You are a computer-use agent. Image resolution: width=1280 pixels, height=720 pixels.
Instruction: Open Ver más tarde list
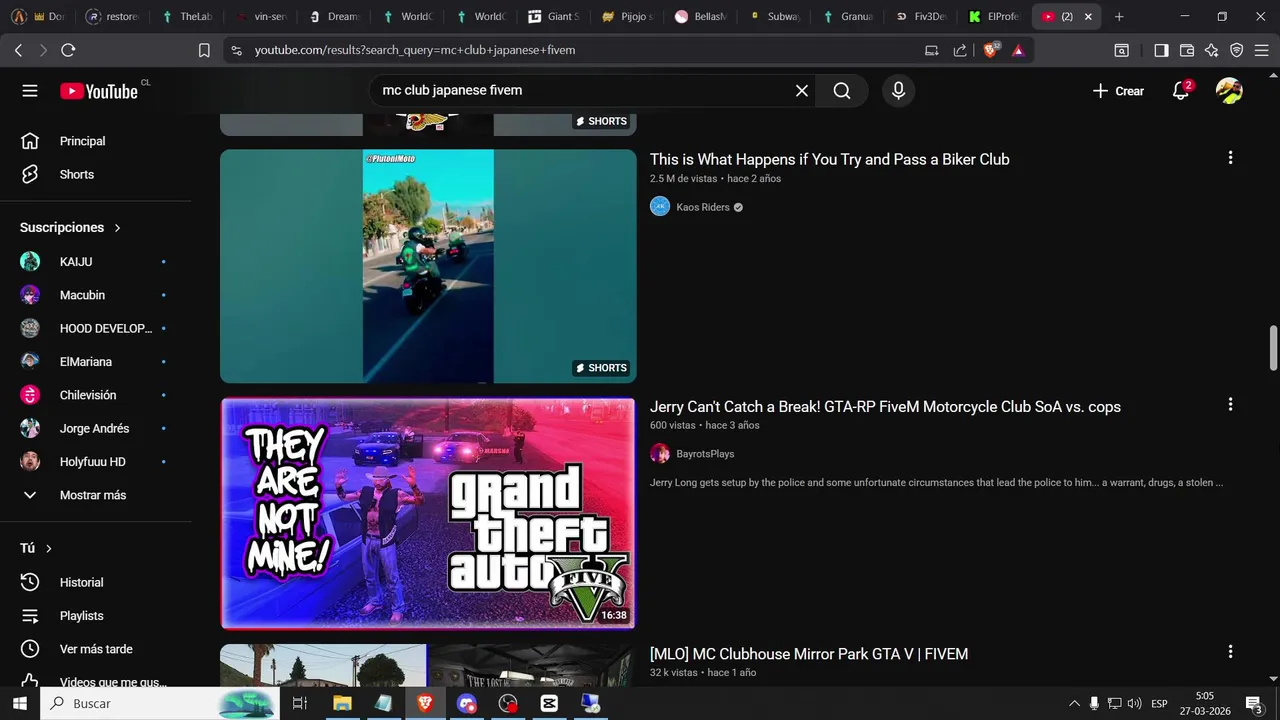click(95, 649)
